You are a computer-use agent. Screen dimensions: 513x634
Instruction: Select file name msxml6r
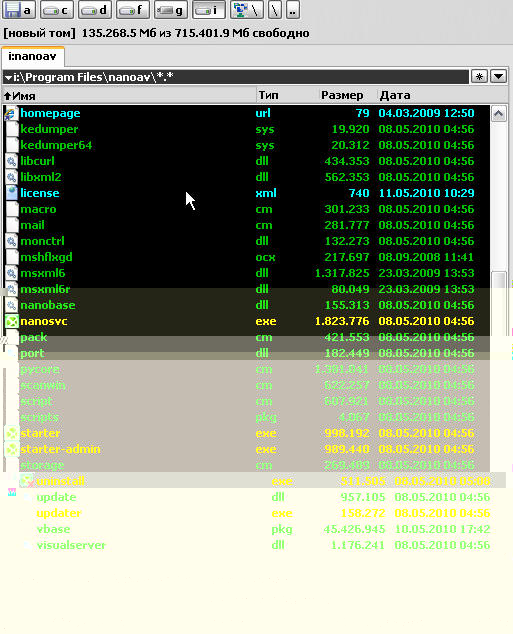pos(45,289)
